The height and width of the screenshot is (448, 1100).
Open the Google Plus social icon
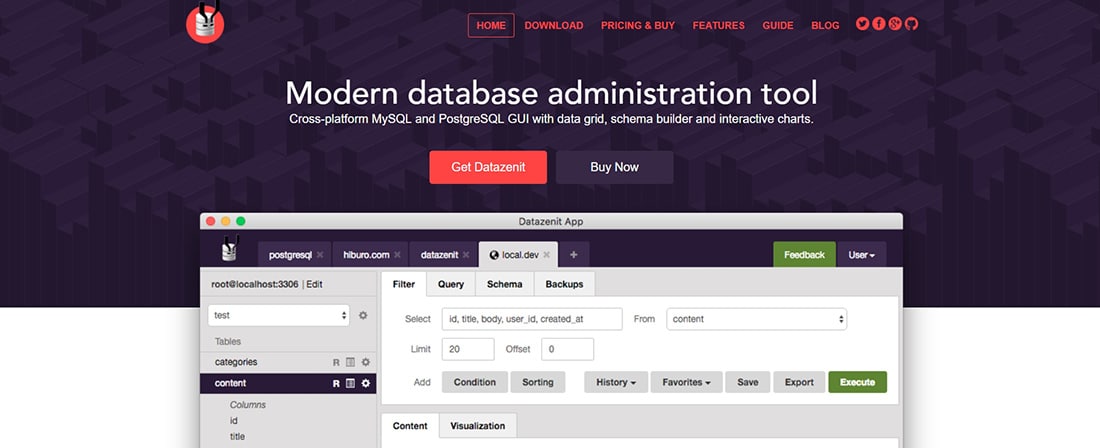click(x=895, y=25)
